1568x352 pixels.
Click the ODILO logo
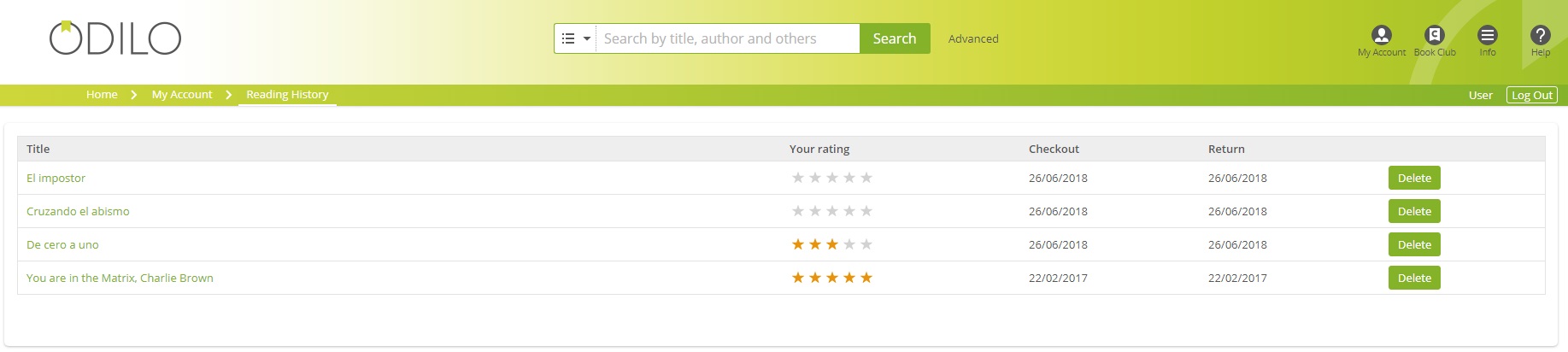(x=115, y=38)
